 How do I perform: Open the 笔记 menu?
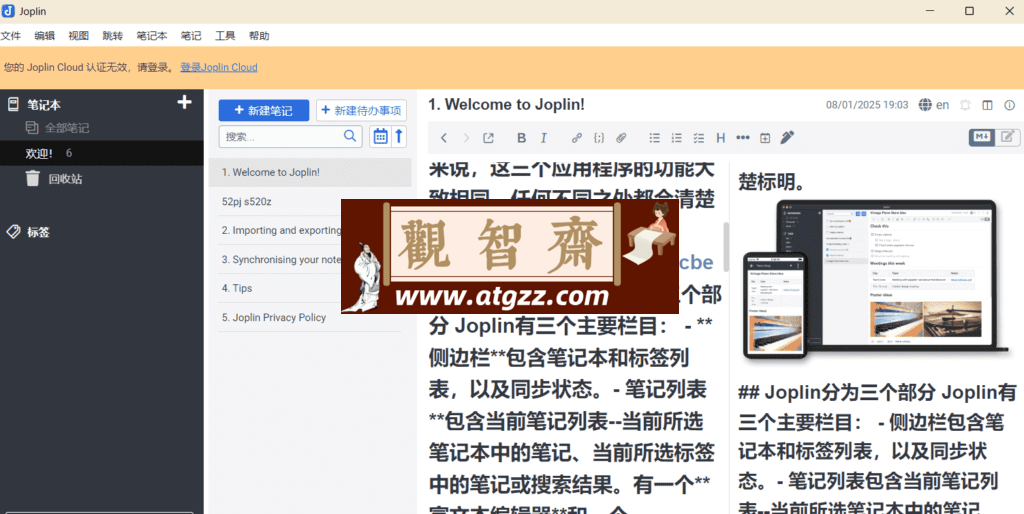coord(191,36)
